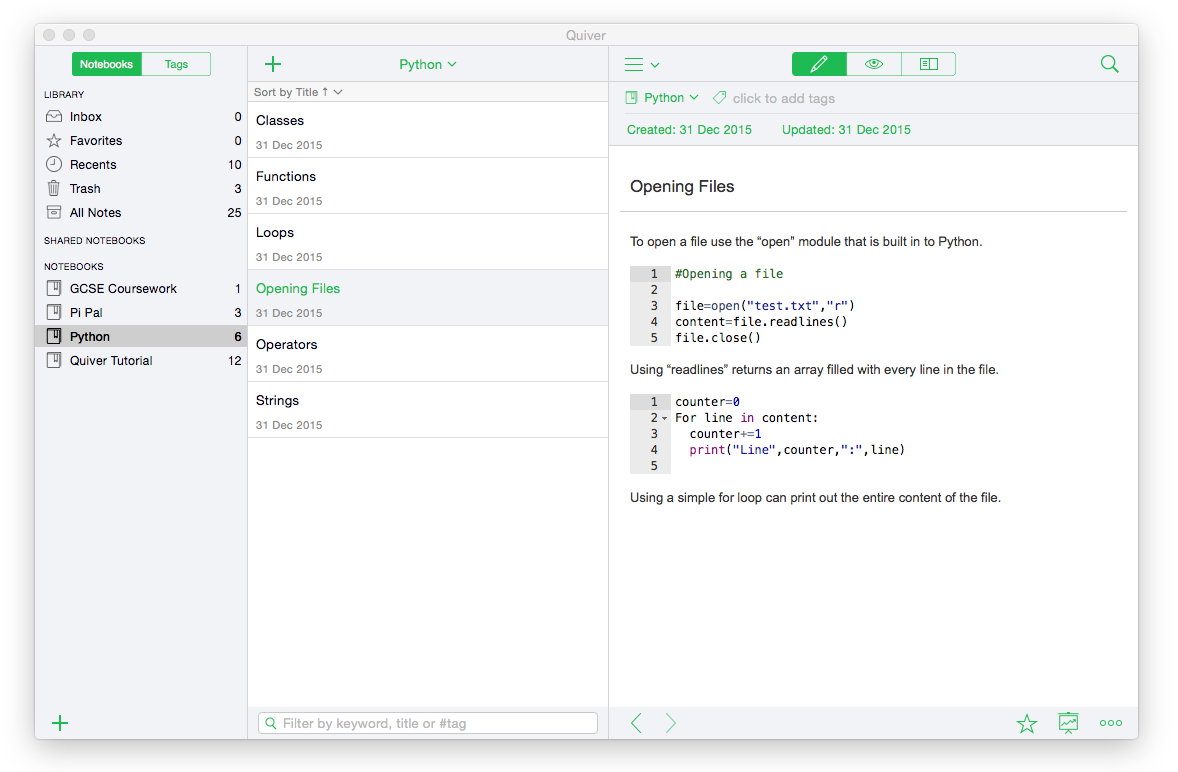Start presentation mode icon
Screen dimensions: 1178x772
(x=1068, y=723)
